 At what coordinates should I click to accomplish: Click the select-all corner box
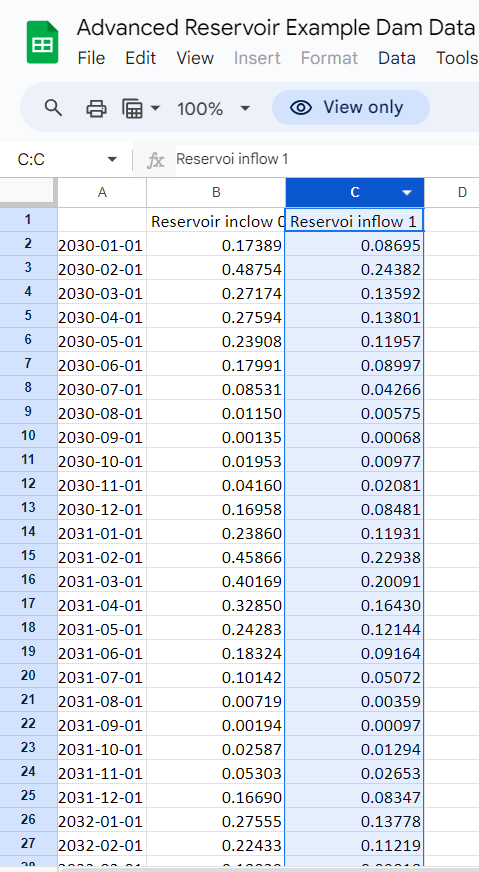pos(28,192)
